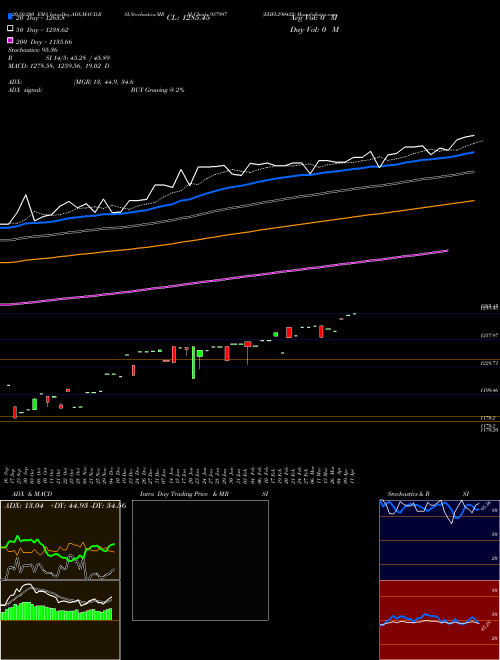
Task: Open the blue Stochastics chart panel
Action: [x=439, y=540]
